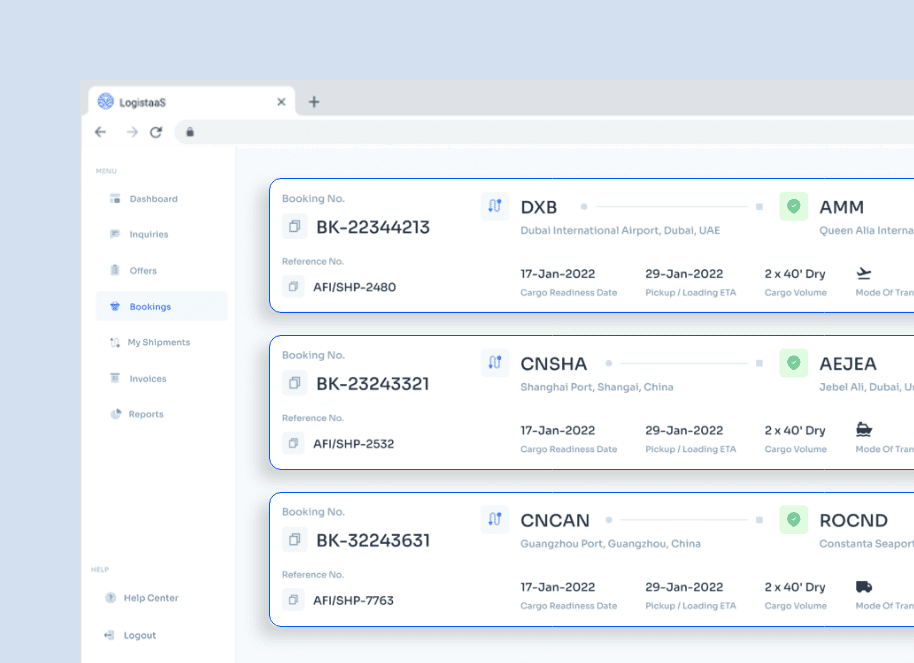
Task: Click Logout in the sidebar
Action: pos(139,636)
